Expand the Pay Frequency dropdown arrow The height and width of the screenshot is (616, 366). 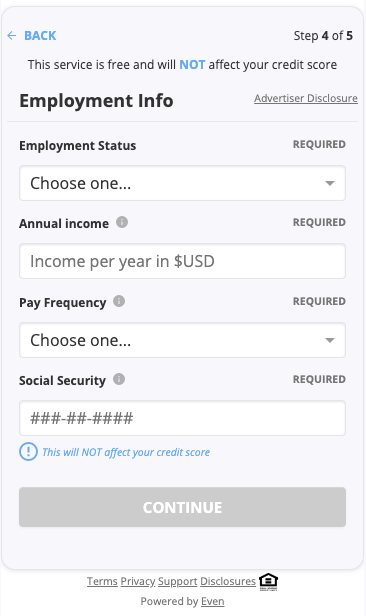[330, 340]
